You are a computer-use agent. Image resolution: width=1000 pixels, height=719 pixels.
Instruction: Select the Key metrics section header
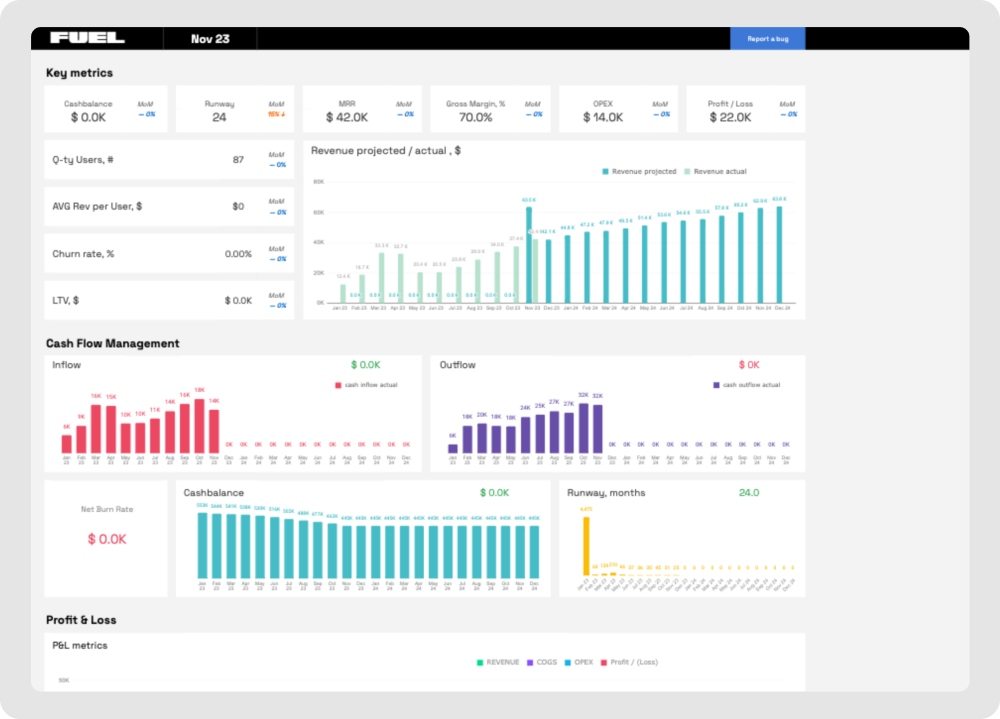(x=78, y=72)
